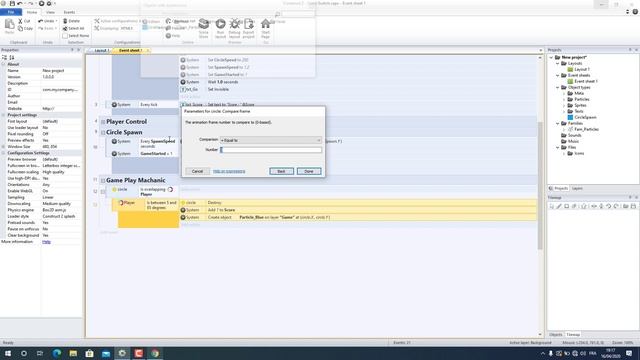Open Microsoft Edge from taskbar
The image size is (640, 360).
(57, 353)
